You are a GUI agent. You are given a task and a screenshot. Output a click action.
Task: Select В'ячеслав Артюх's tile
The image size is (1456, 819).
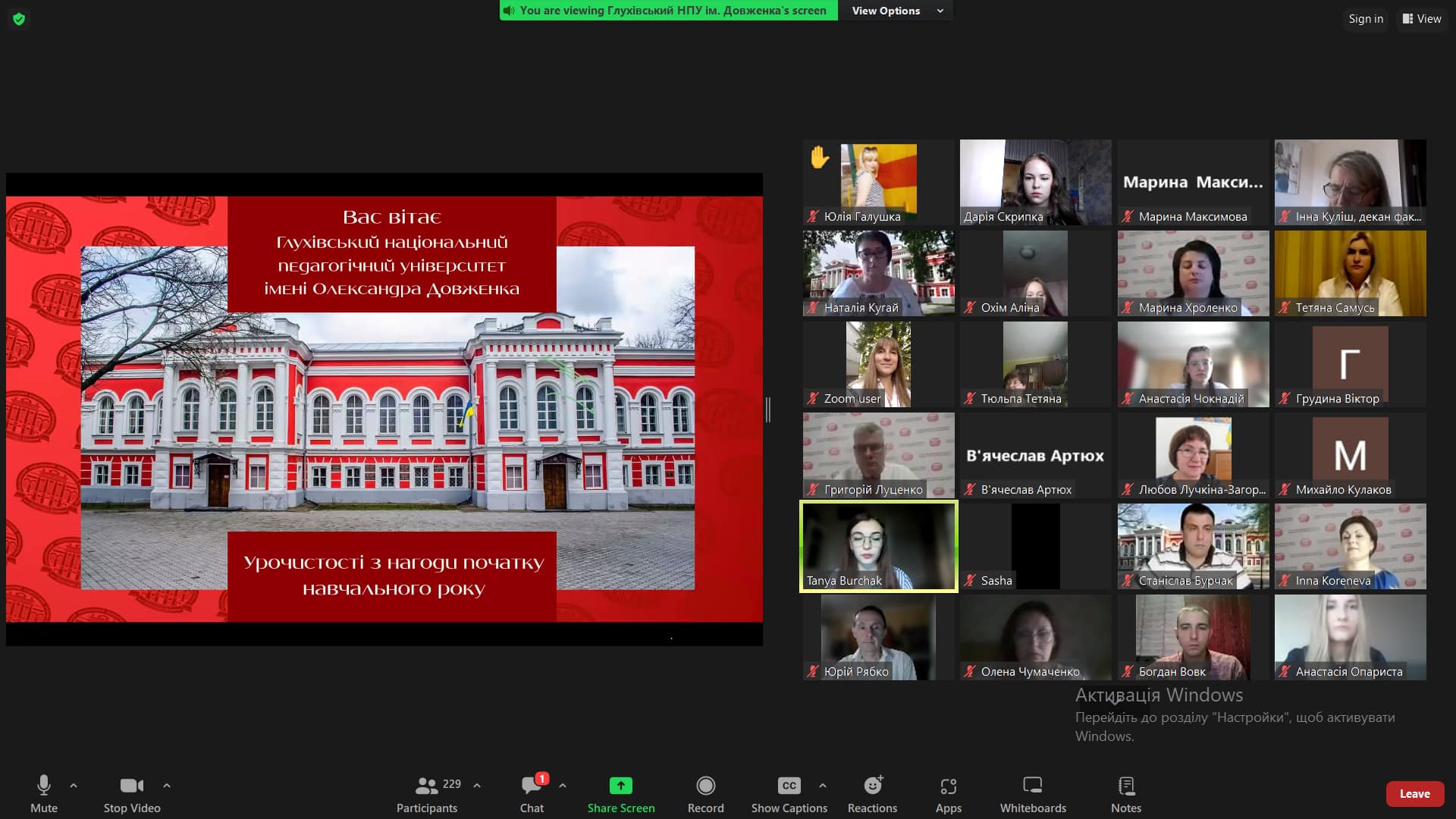click(x=1036, y=455)
